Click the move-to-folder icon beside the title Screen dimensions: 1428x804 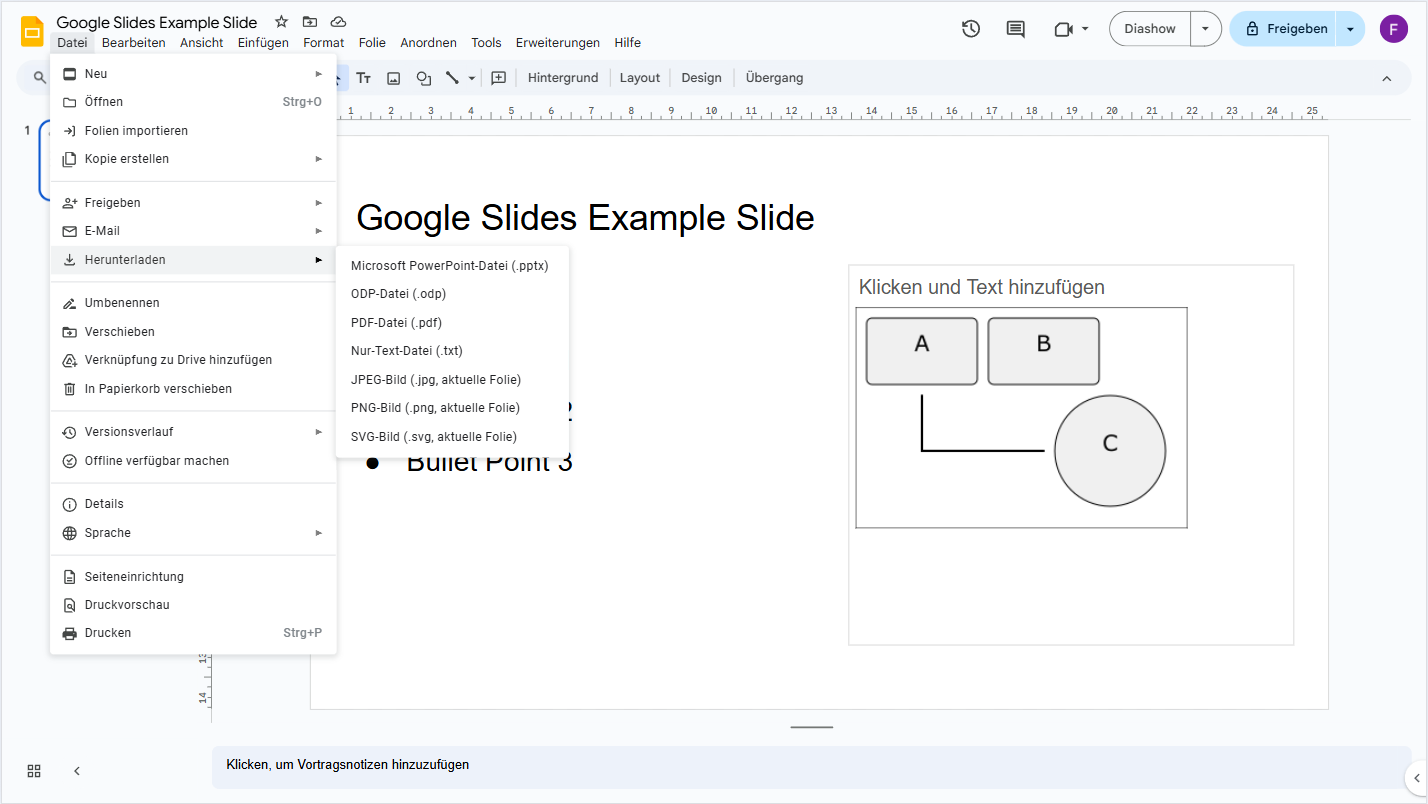309,21
